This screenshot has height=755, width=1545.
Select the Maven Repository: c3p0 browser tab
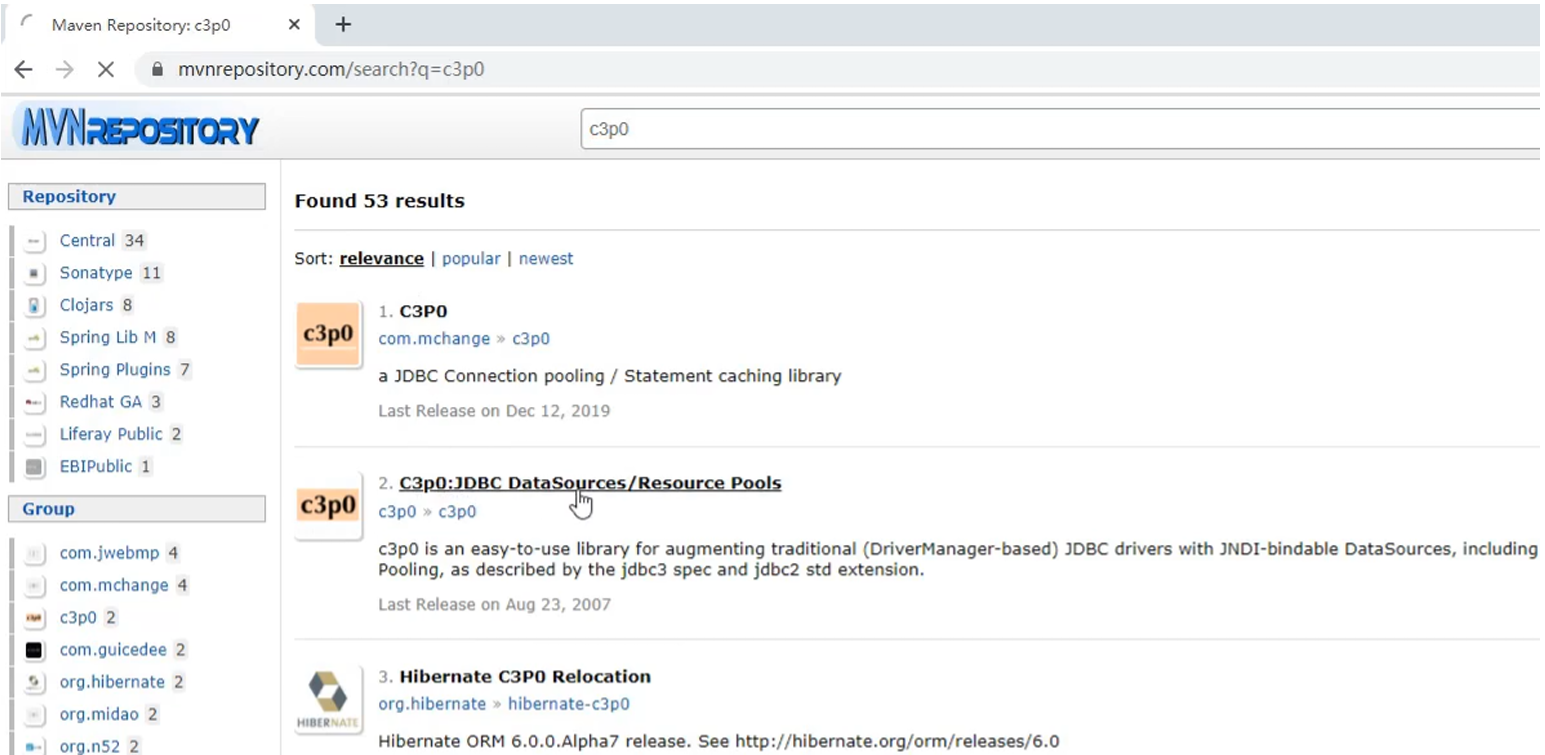[x=161, y=25]
